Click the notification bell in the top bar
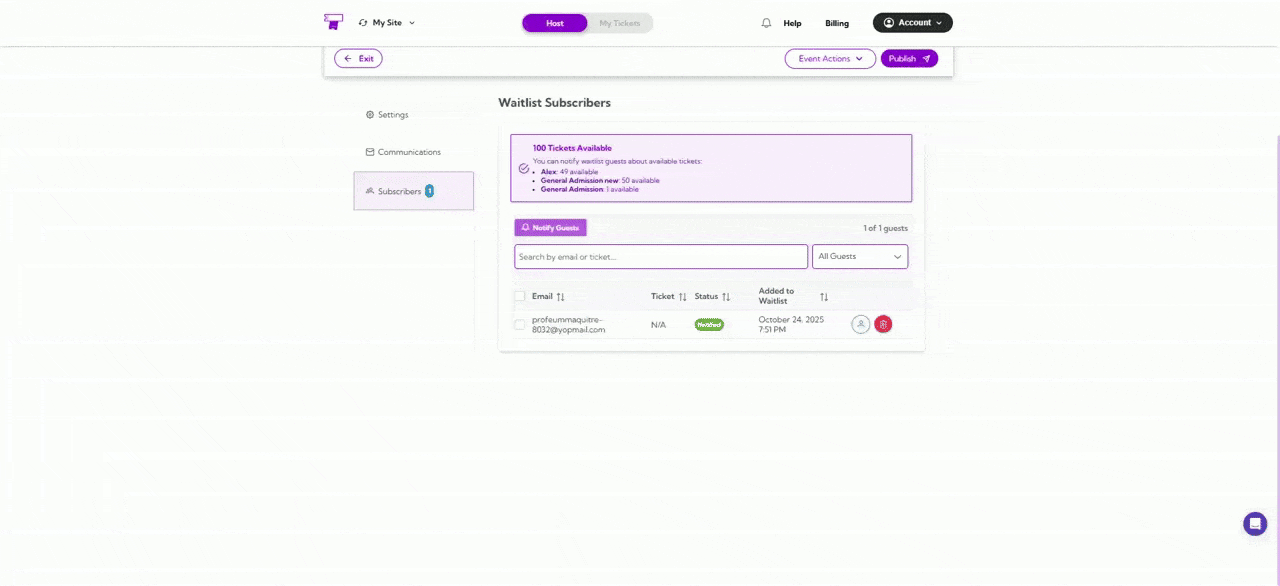 pyautogui.click(x=765, y=22)
